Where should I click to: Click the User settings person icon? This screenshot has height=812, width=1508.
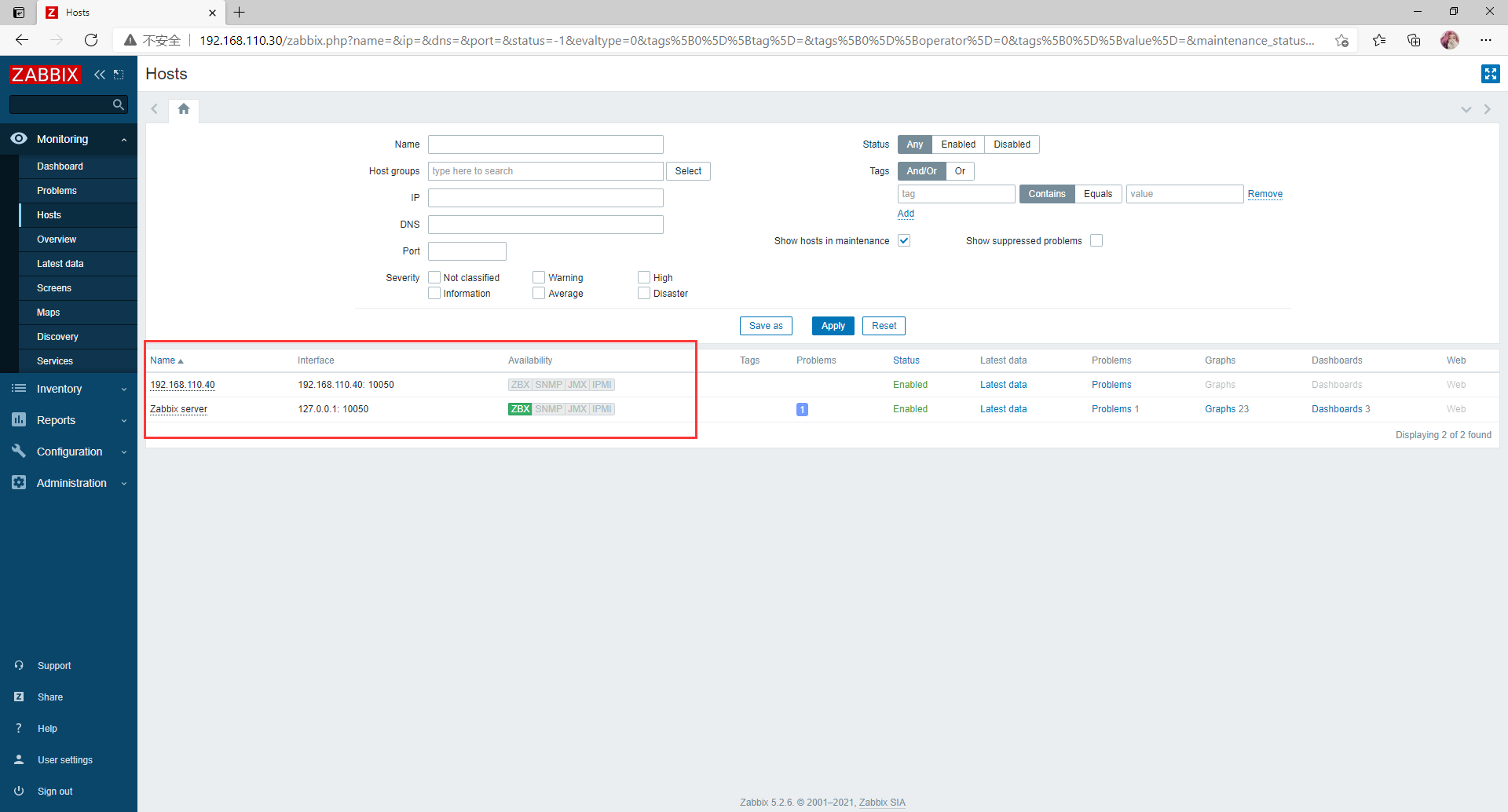[x=19, y=759]
